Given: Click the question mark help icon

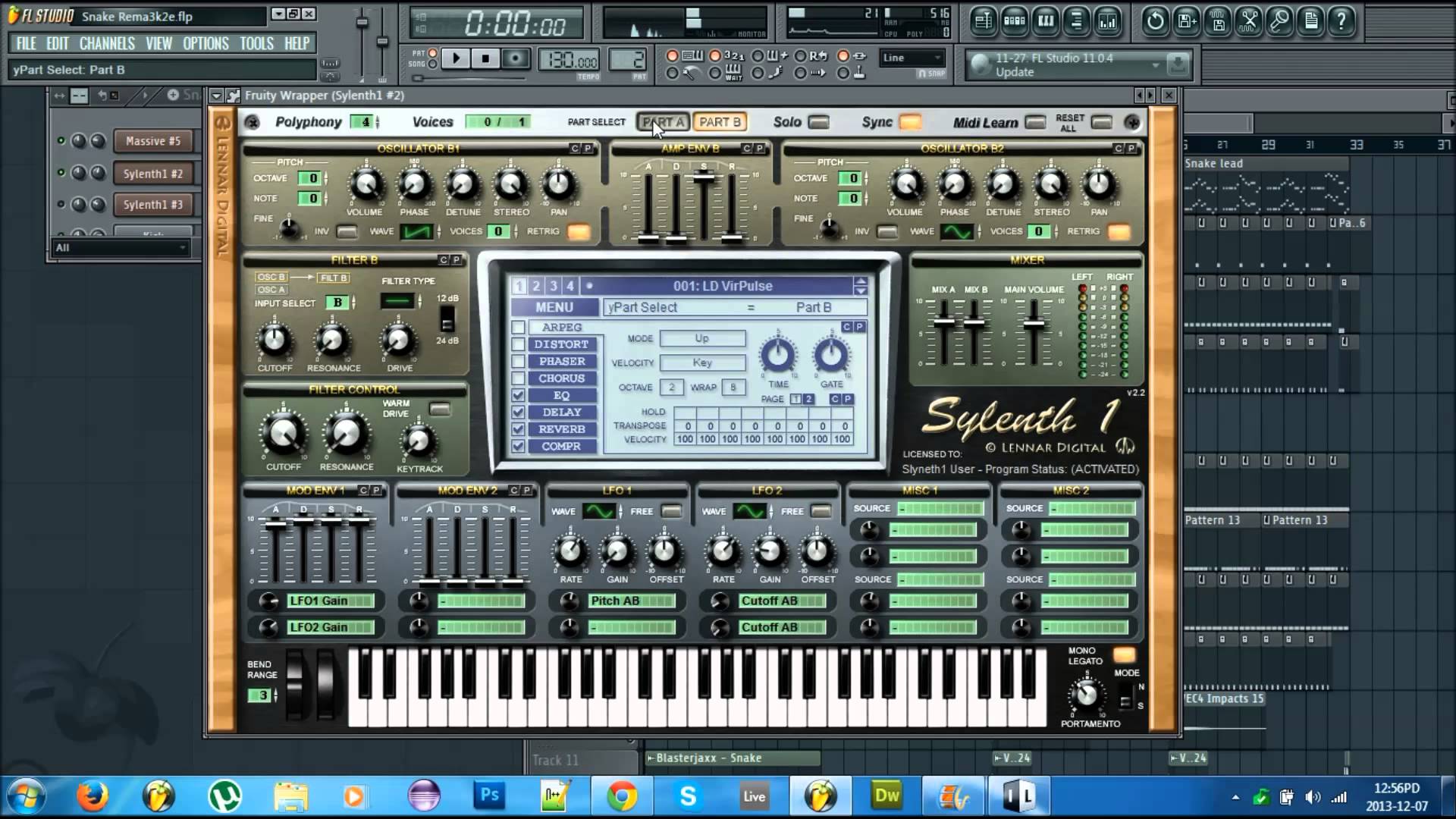Looking at the screenshot, I should pos(1341,21).
